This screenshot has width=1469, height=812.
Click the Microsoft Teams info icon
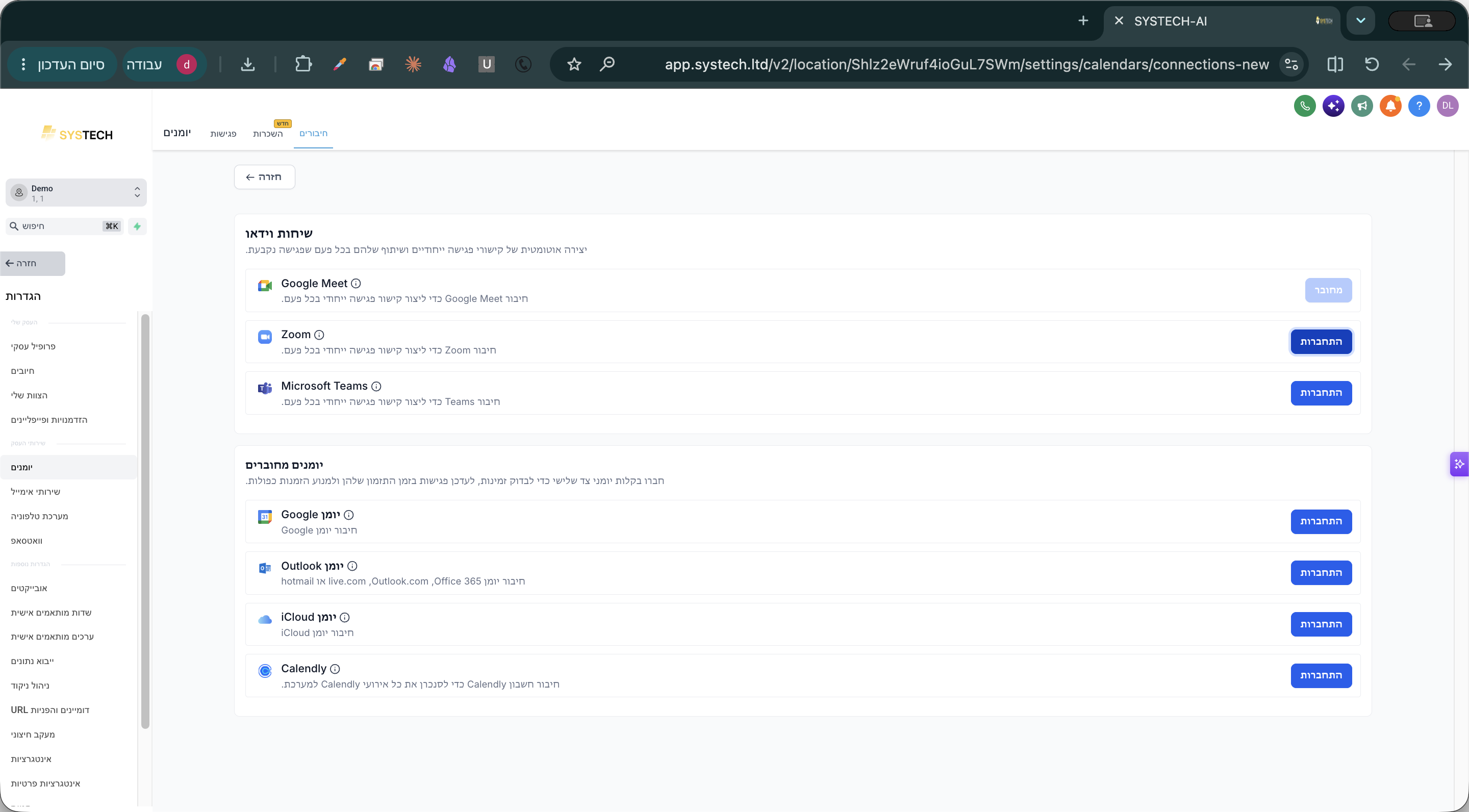coord(376,386)
